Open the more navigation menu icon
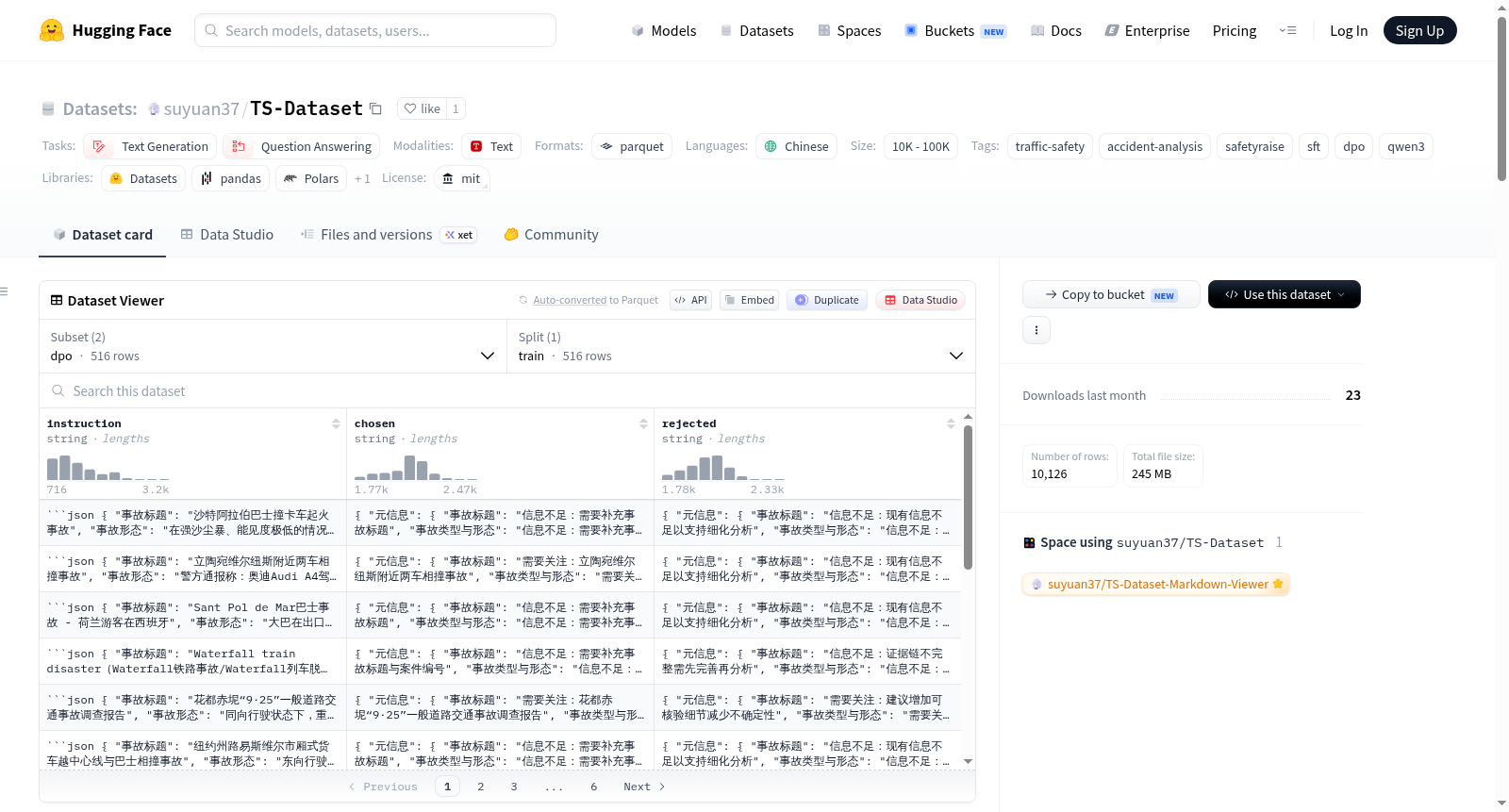The image size is (1509, 812). pyautogui.click(x=1287, y=30)
